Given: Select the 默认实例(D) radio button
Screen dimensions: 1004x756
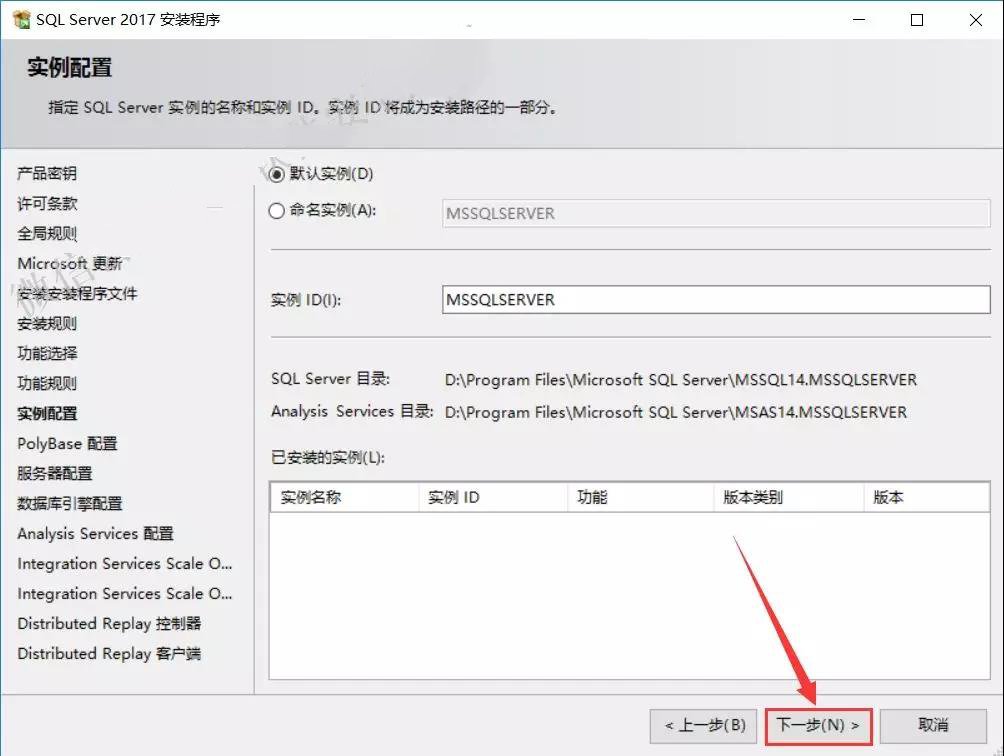Looking at the screenshot, I should (x=277, y=174).
